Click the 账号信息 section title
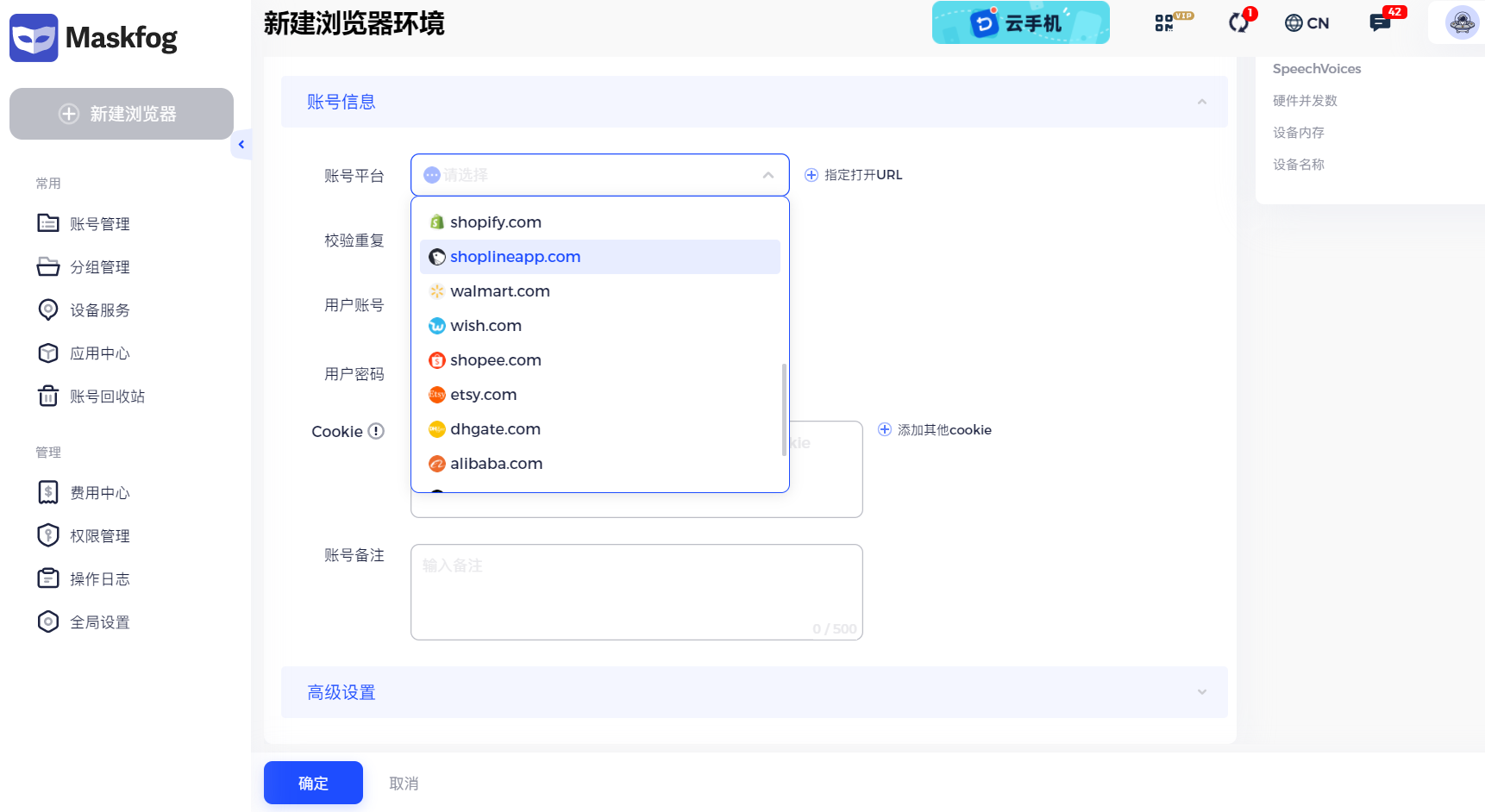The image size is (1485, 812). click(341, 102)
